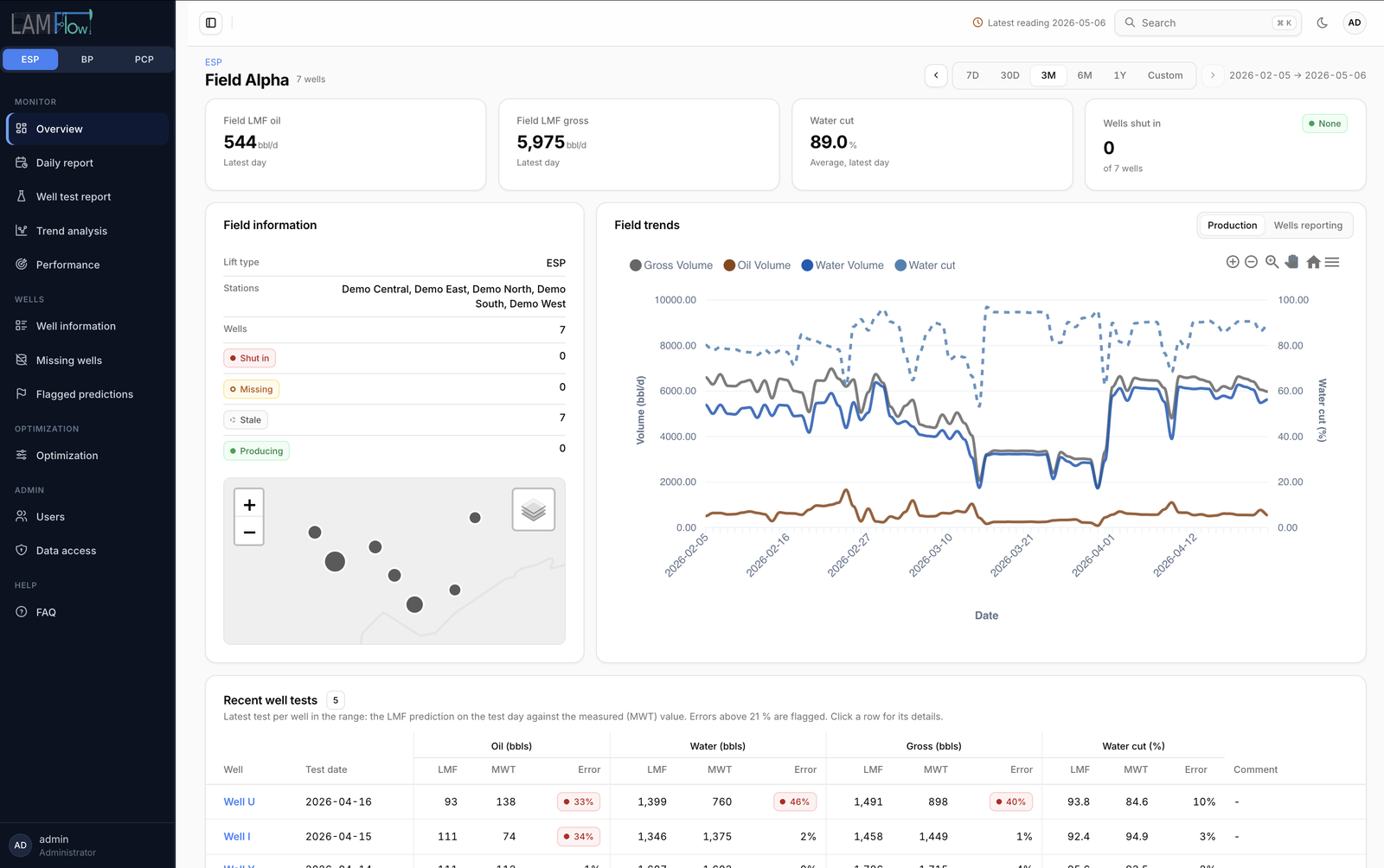Click the ESP breadcrumb link

tap(214, 62)
